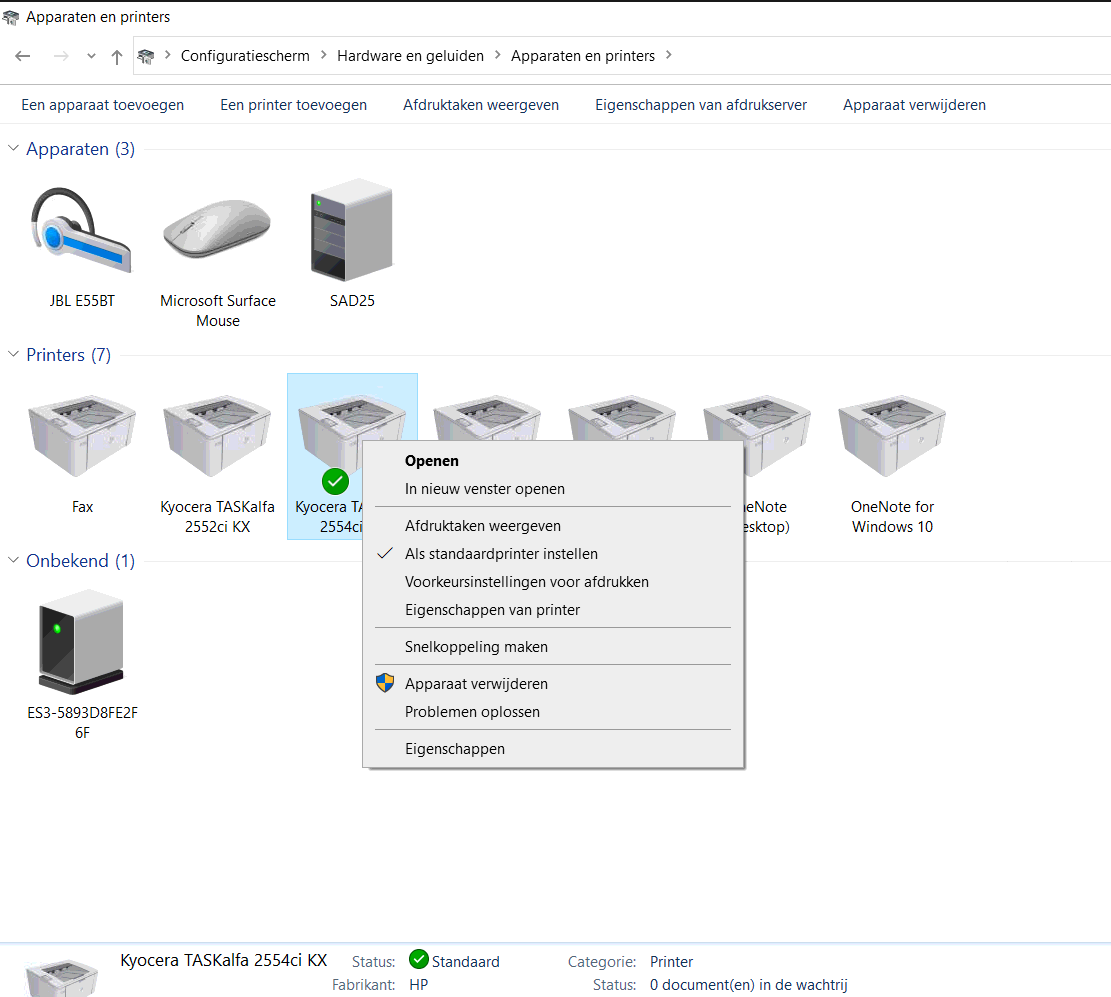Click the control panel icon in address bar
The width and height of the screenshot is (1111, 997).
[x=146, y=56]
